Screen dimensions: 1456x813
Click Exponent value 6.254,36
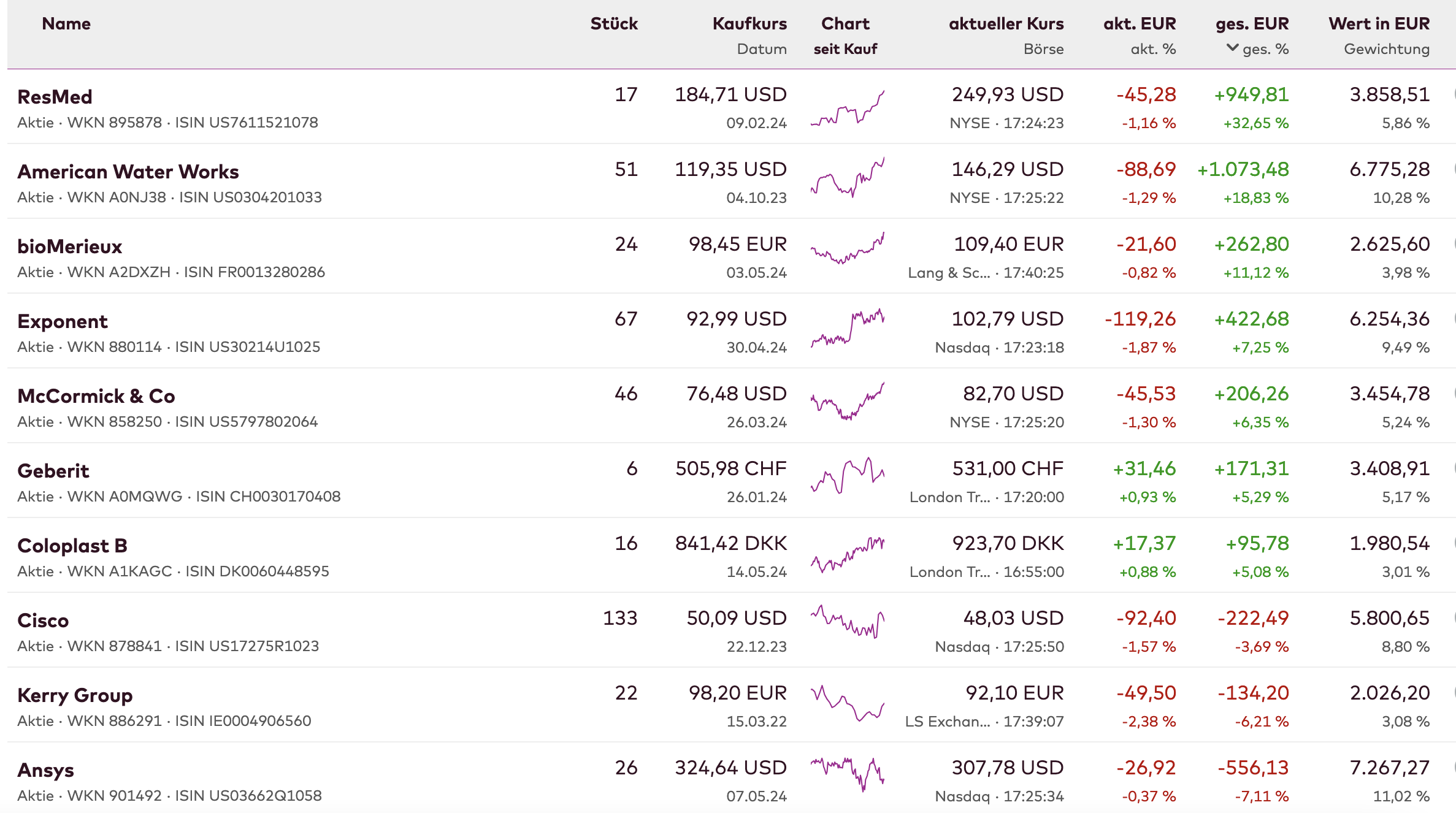coord(1389,319)
